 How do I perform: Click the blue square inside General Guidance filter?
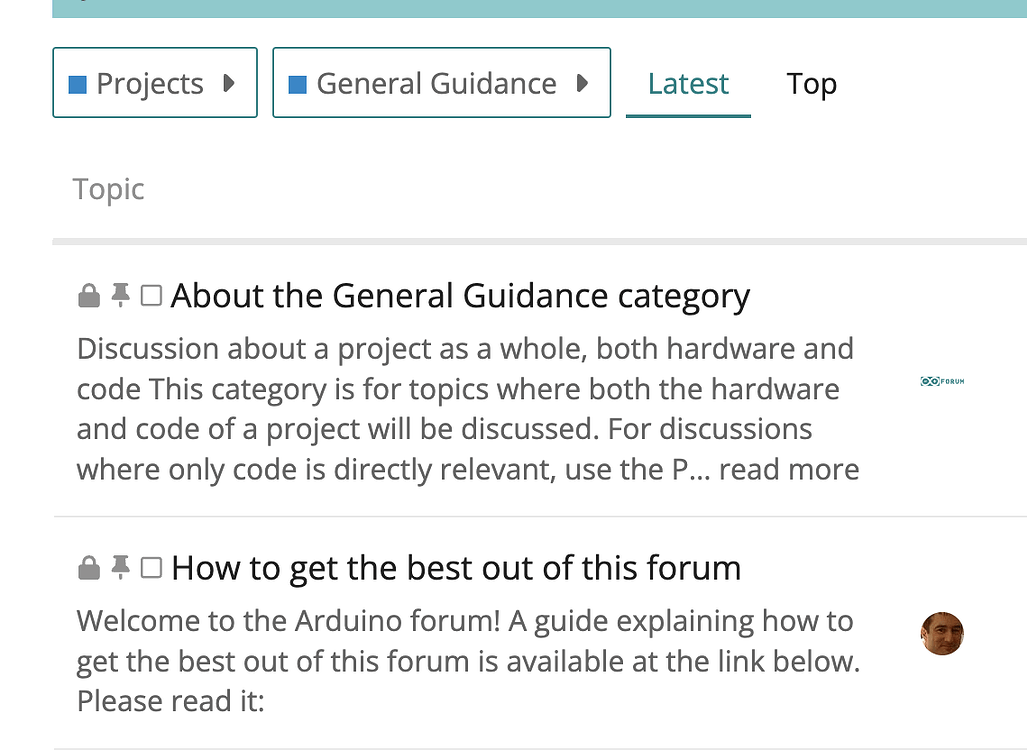297,83
